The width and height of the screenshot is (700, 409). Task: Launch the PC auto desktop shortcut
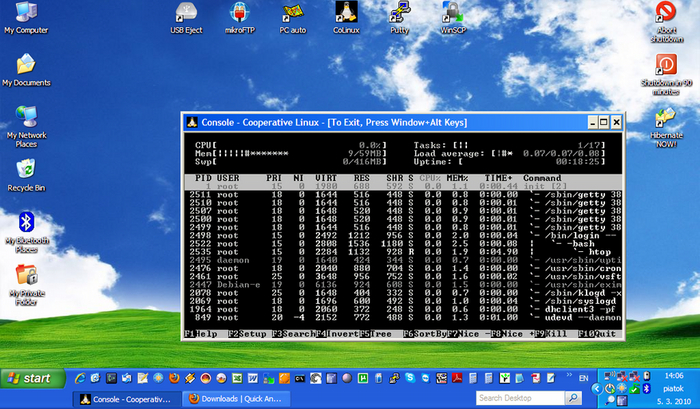tap(293, 14)
